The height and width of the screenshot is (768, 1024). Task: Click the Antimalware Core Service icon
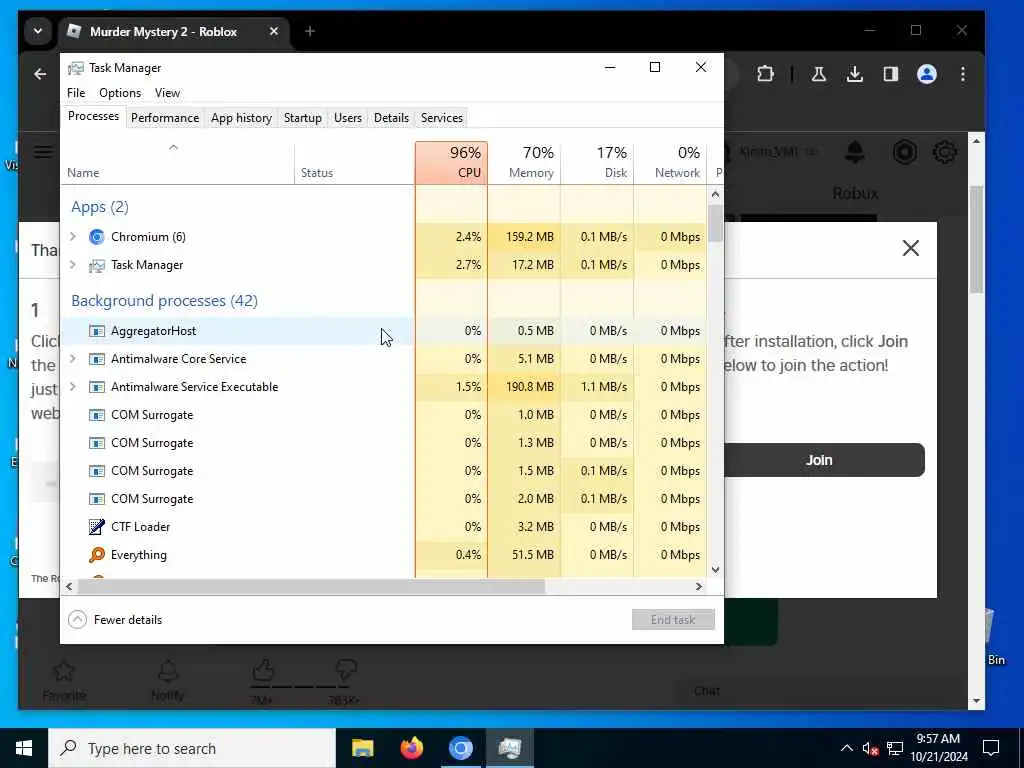coord(97,359)
